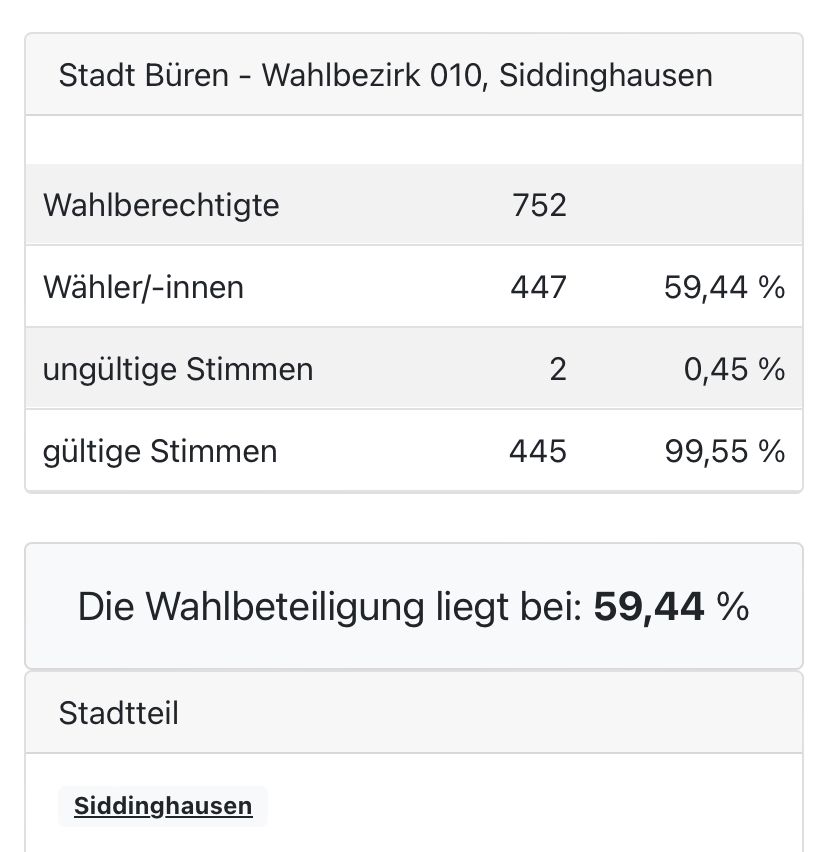
Task: Select the gültige Stimmen label
Action: (160, 452)
